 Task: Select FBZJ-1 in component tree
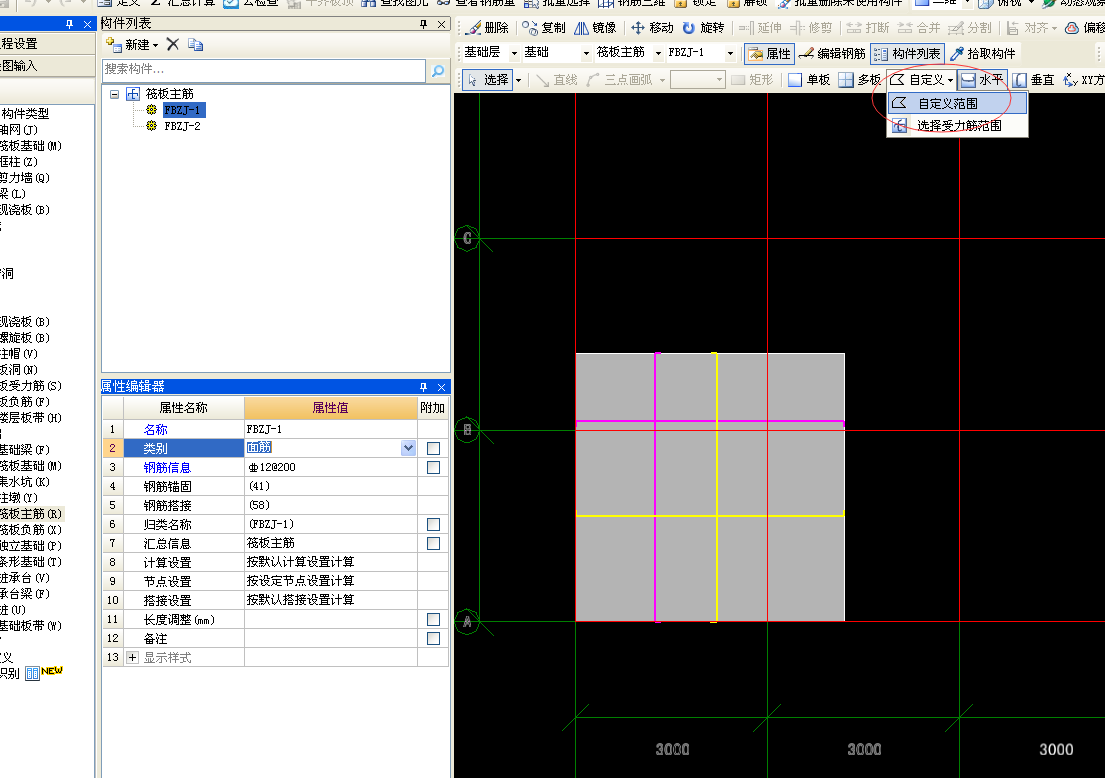click(183, 110)
